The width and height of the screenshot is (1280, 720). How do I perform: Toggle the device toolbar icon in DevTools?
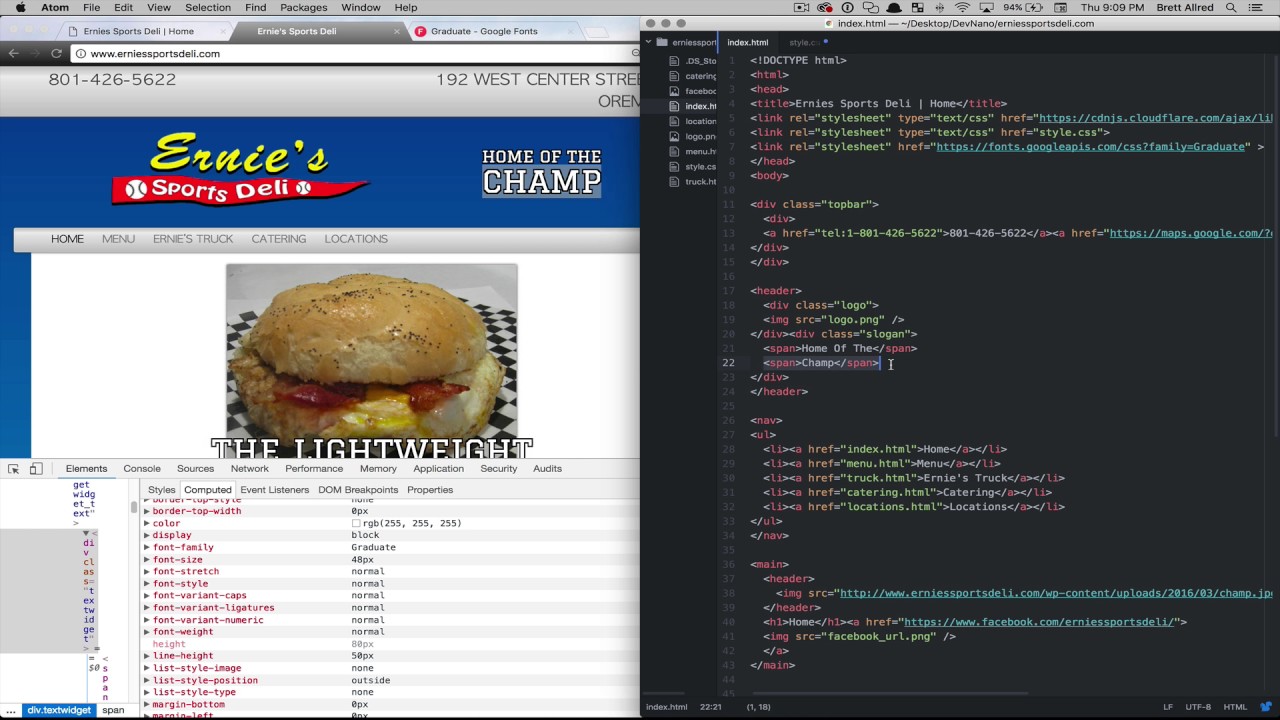coord(36,469)
